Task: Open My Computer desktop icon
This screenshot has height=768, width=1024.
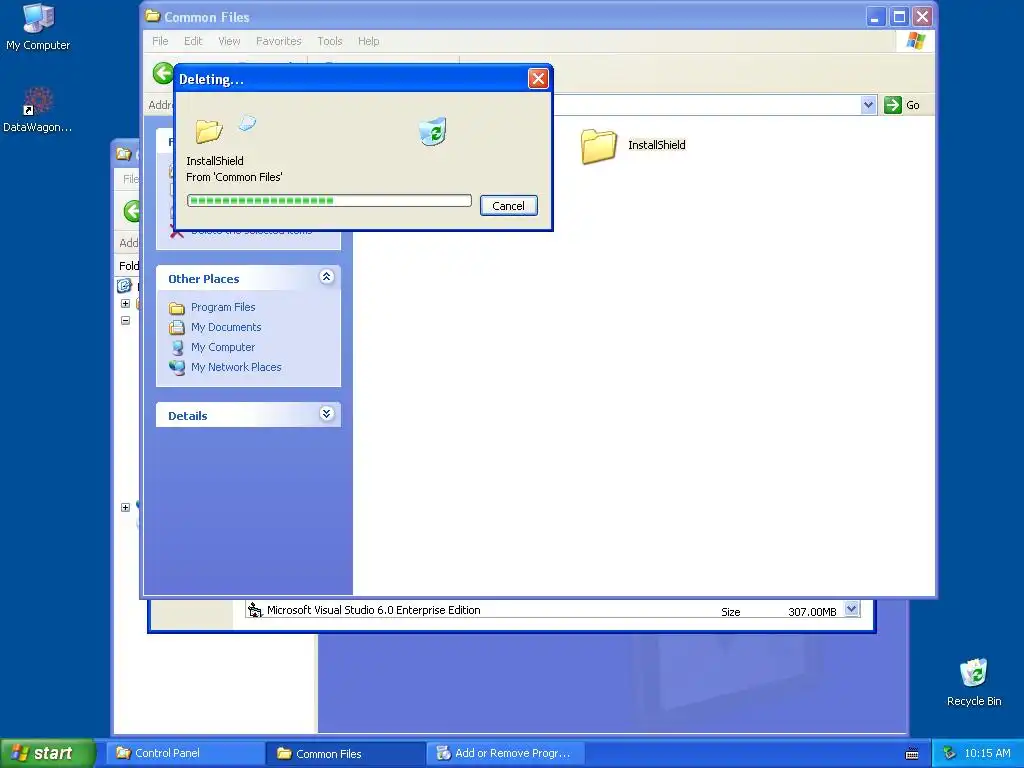Action: pyautogui.click(x=38, y=27)
